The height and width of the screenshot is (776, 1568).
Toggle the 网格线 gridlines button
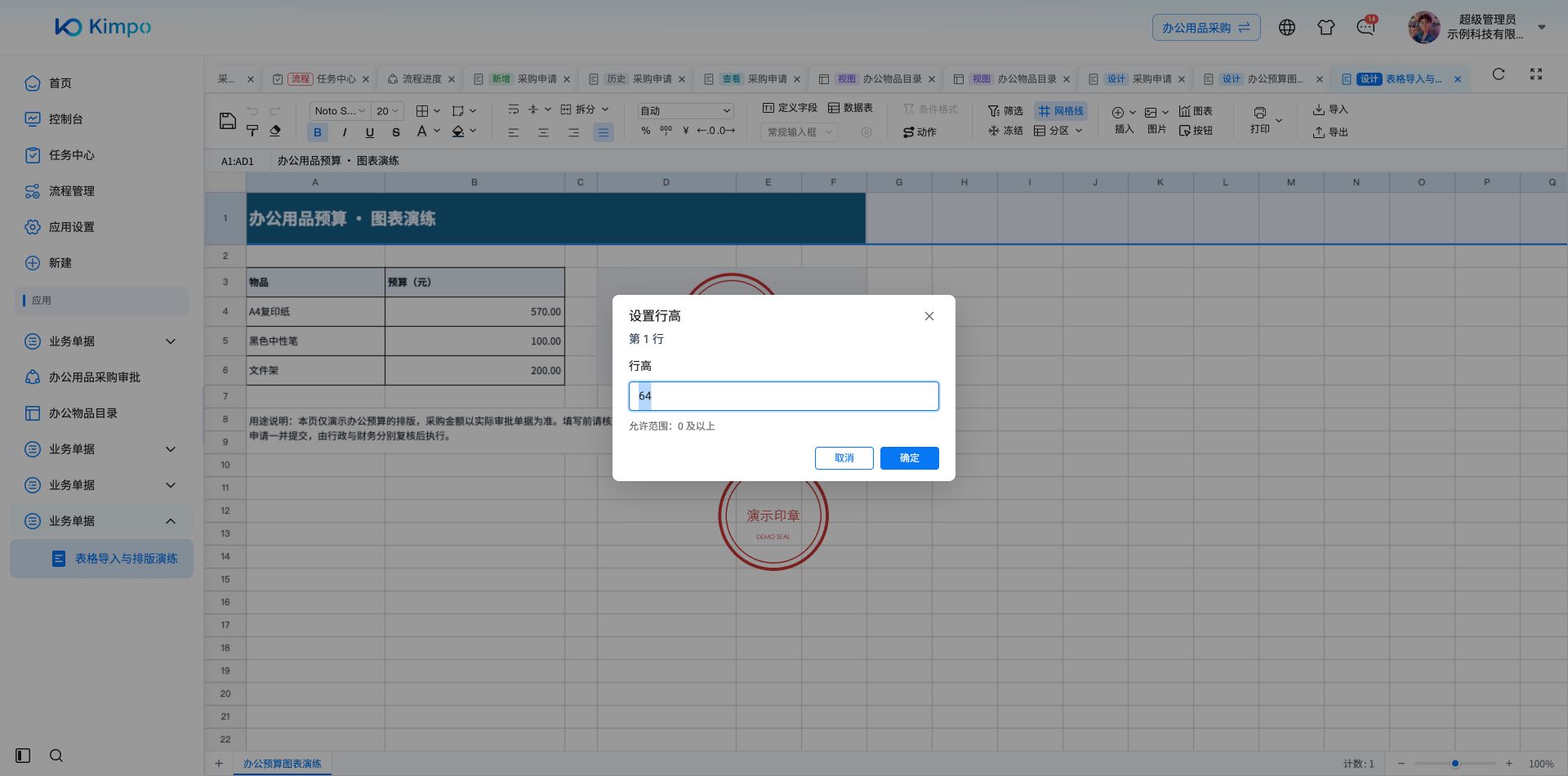pyautogui.click(x=1061, y=110)
